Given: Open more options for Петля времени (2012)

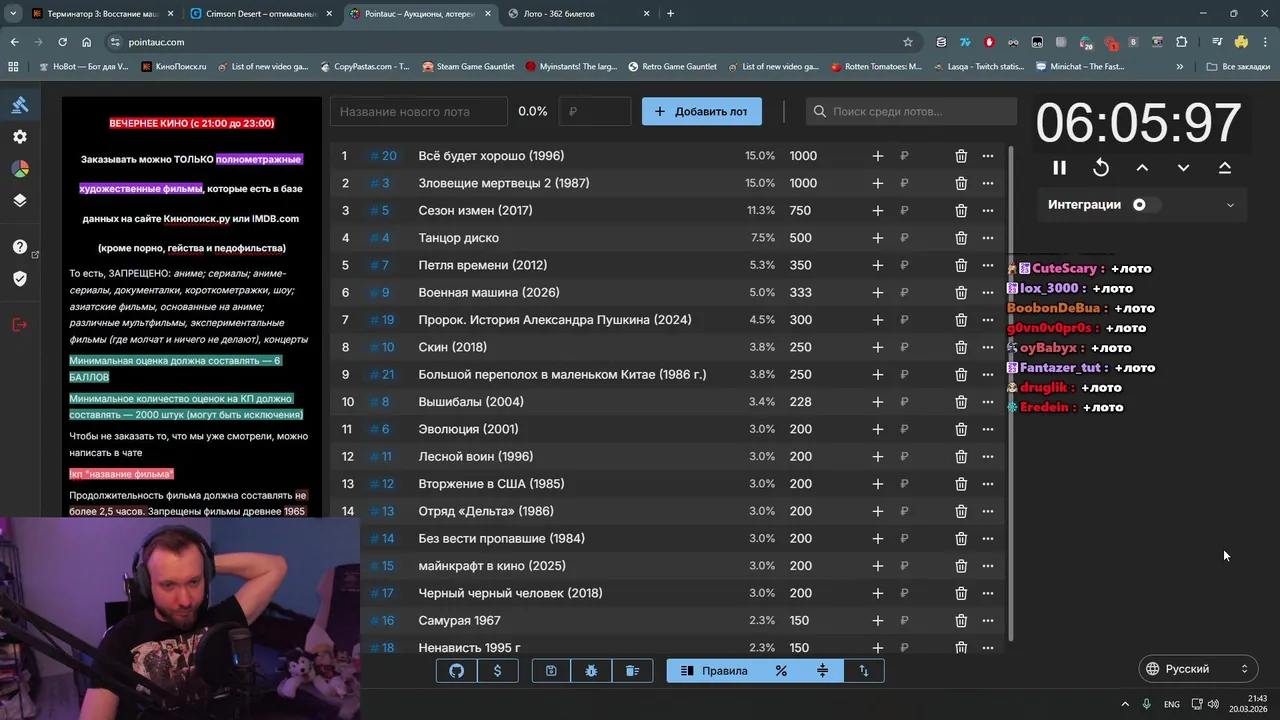Looking at the screenshot, I should click(x=988, y=266).
